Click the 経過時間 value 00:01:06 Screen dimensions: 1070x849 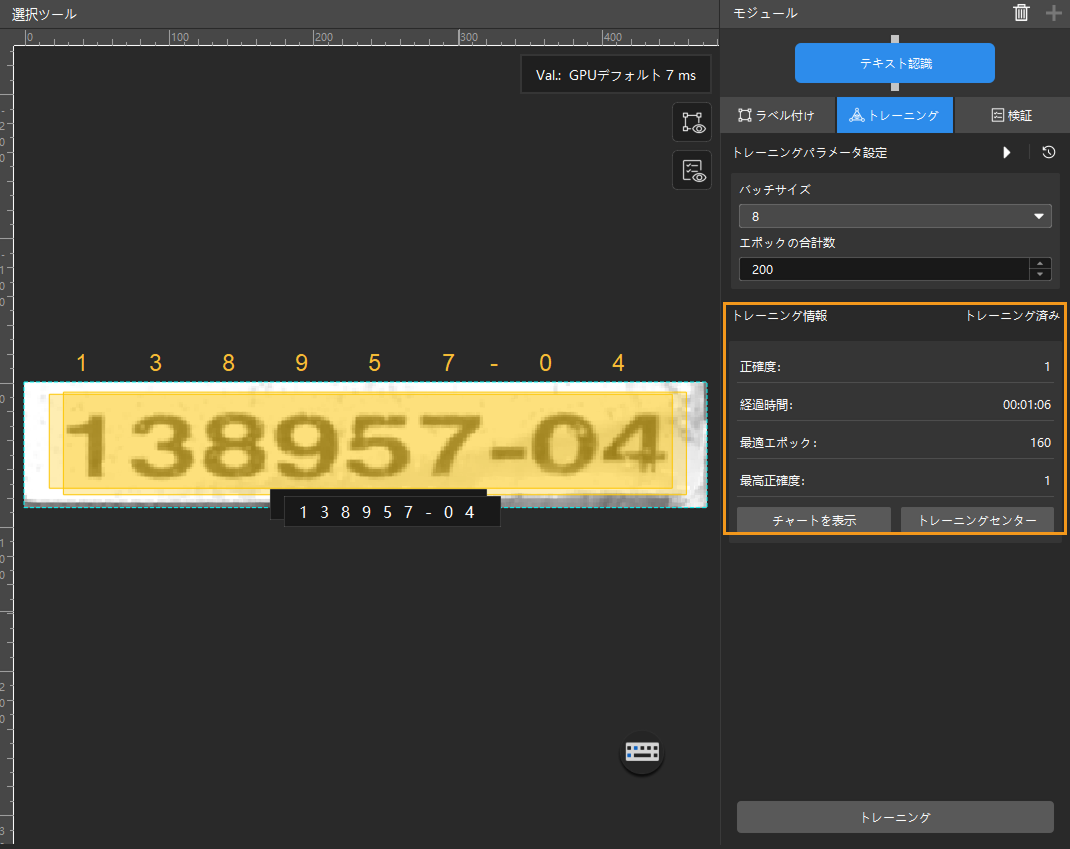click(1026, 405)
